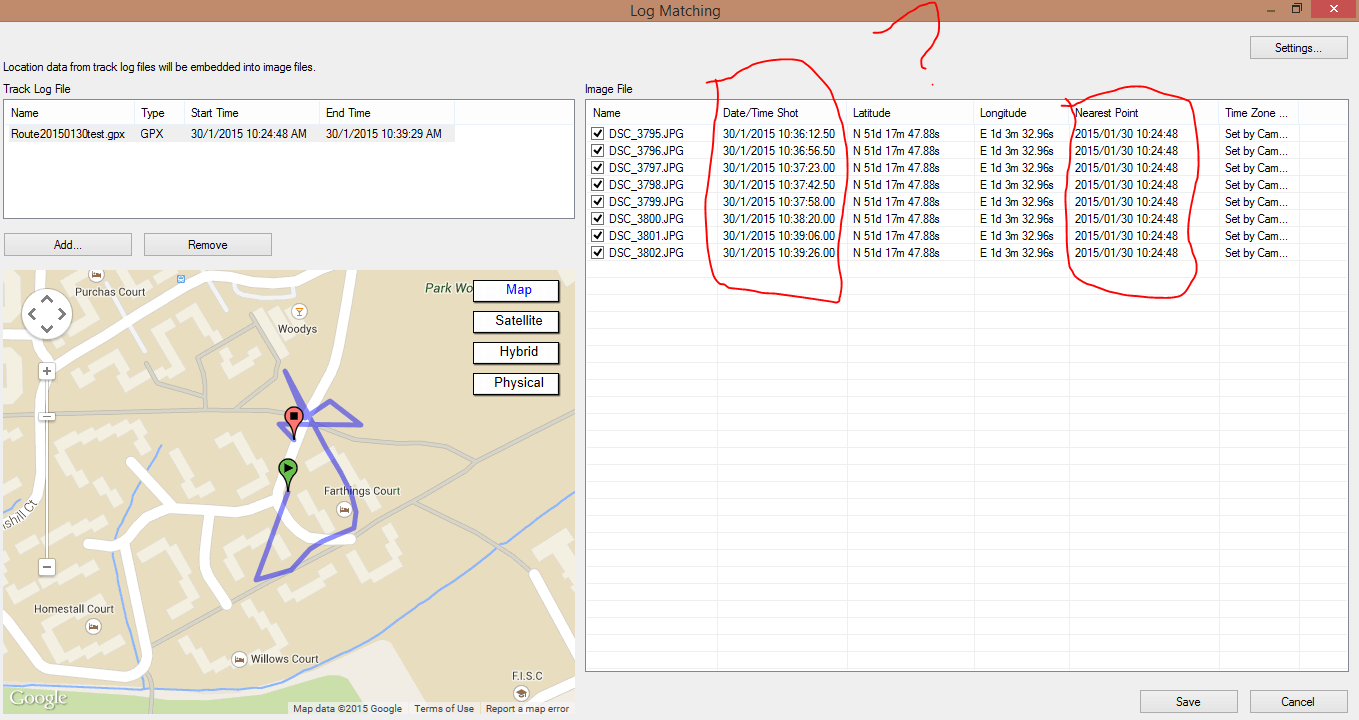Click the Willows Court map icon
1359x720 pixels.
(239, 659)
